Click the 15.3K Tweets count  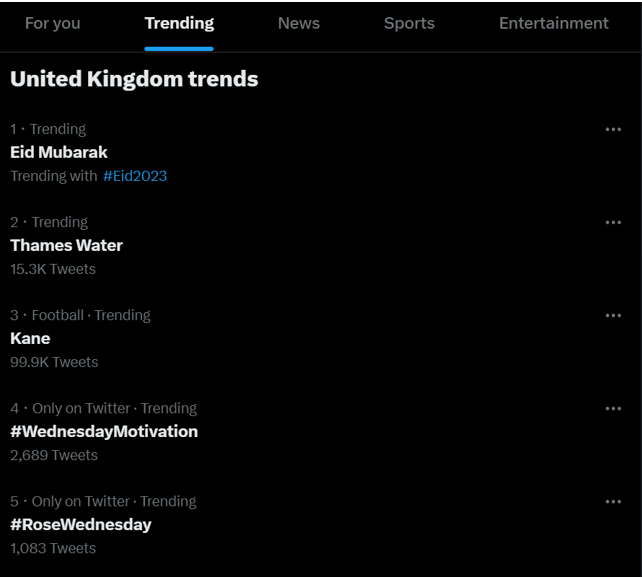(53, 269)
